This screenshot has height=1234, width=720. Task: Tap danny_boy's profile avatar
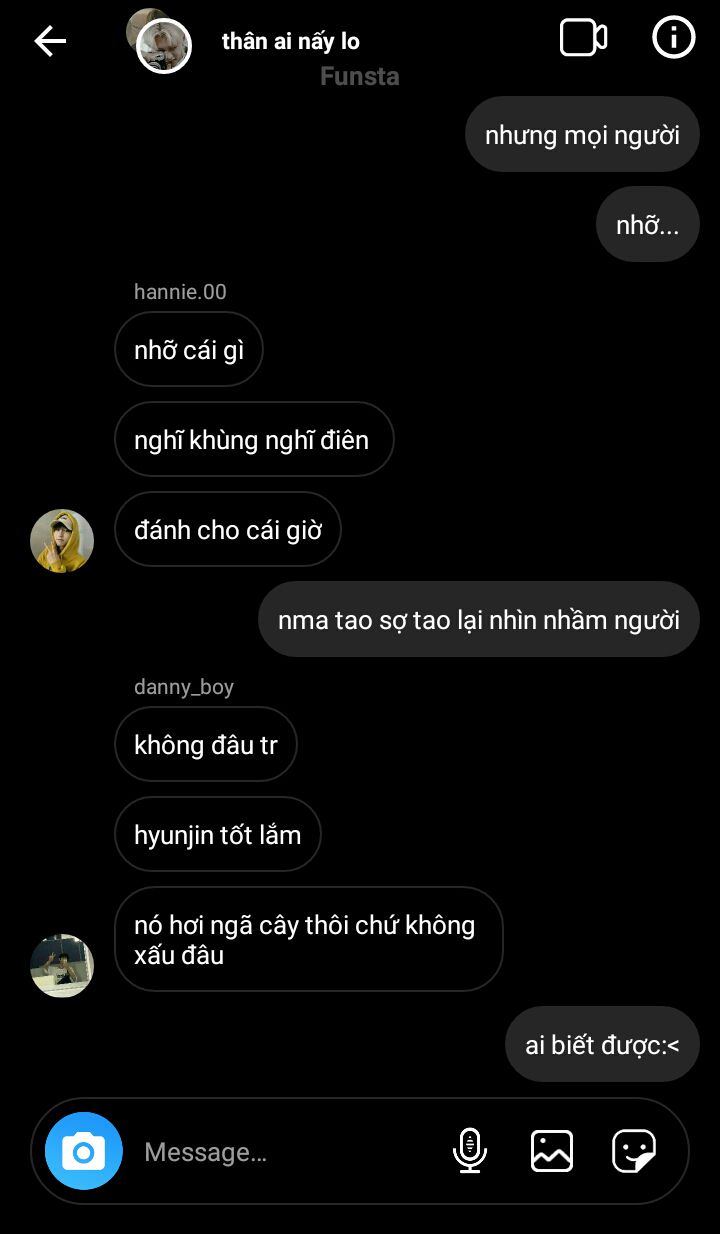coord(62,966)
